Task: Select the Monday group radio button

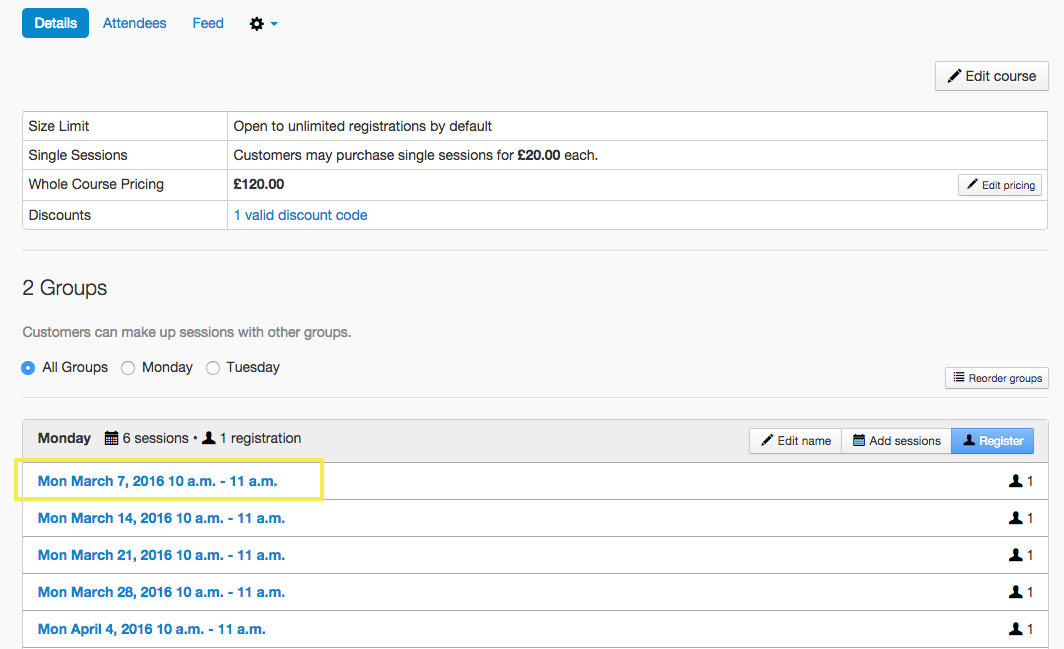Action: click(128, 368)
